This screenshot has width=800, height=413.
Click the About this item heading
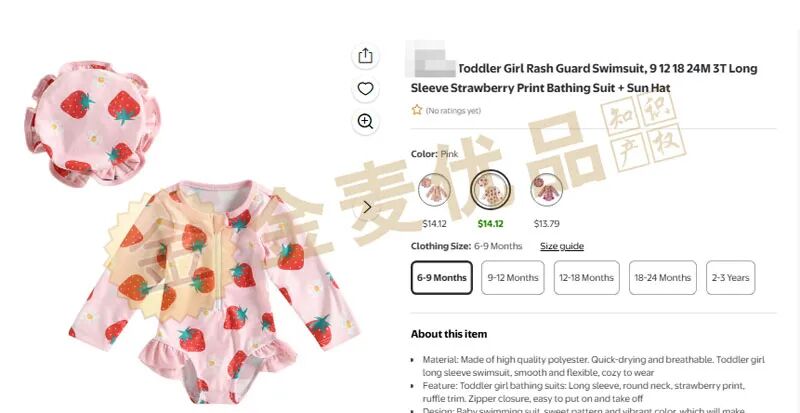pos(449,334)
